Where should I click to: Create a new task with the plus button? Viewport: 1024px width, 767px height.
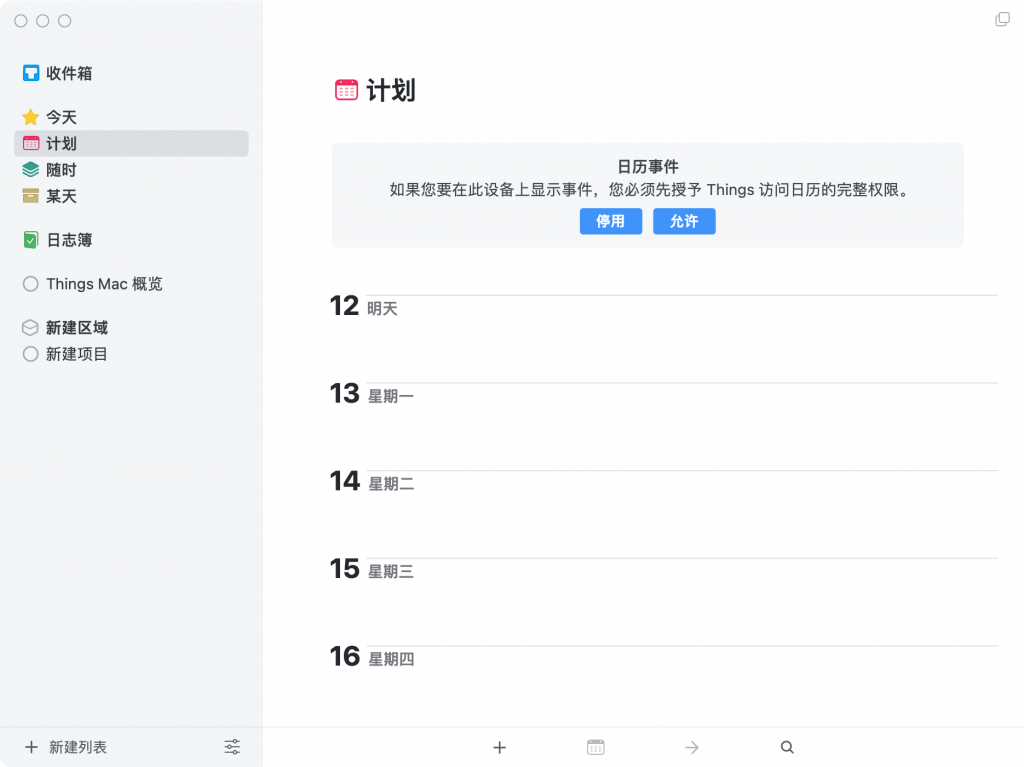point(499,746)
